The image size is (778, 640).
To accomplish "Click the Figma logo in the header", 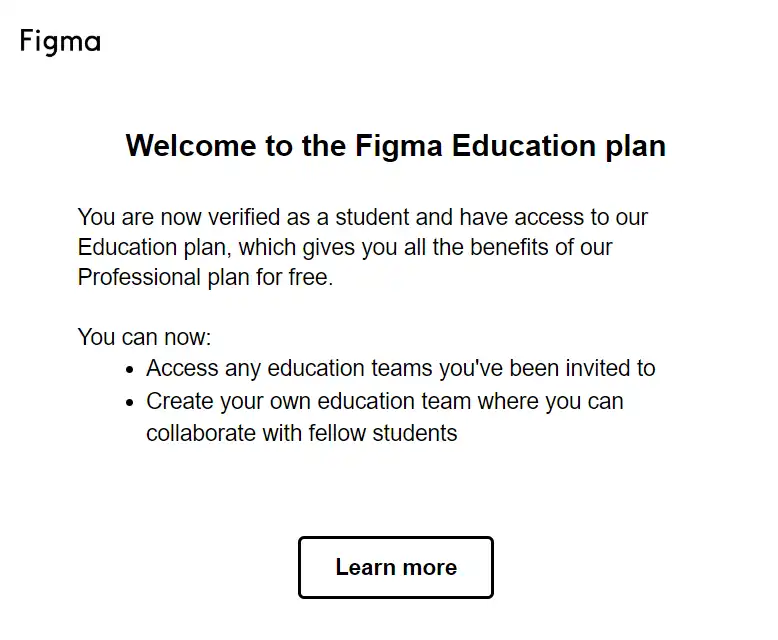I will [x=60, y=42].
